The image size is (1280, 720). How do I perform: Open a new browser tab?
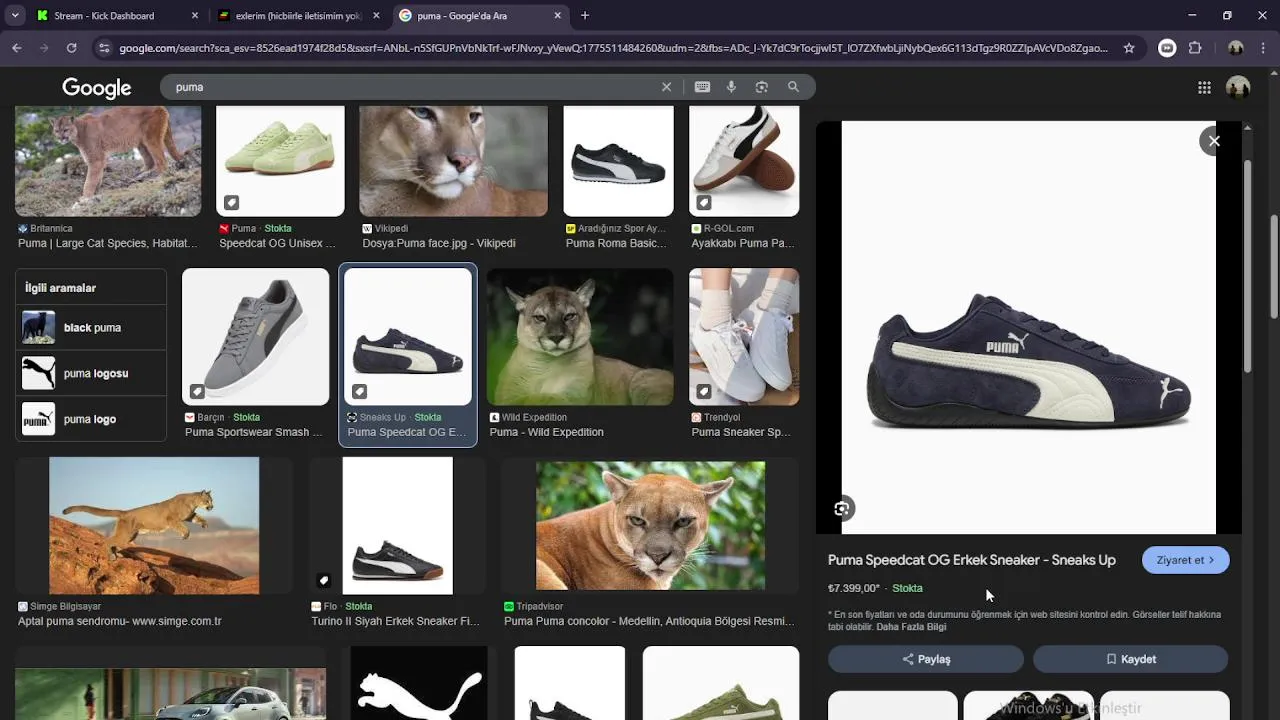click(x=585, y=15)
